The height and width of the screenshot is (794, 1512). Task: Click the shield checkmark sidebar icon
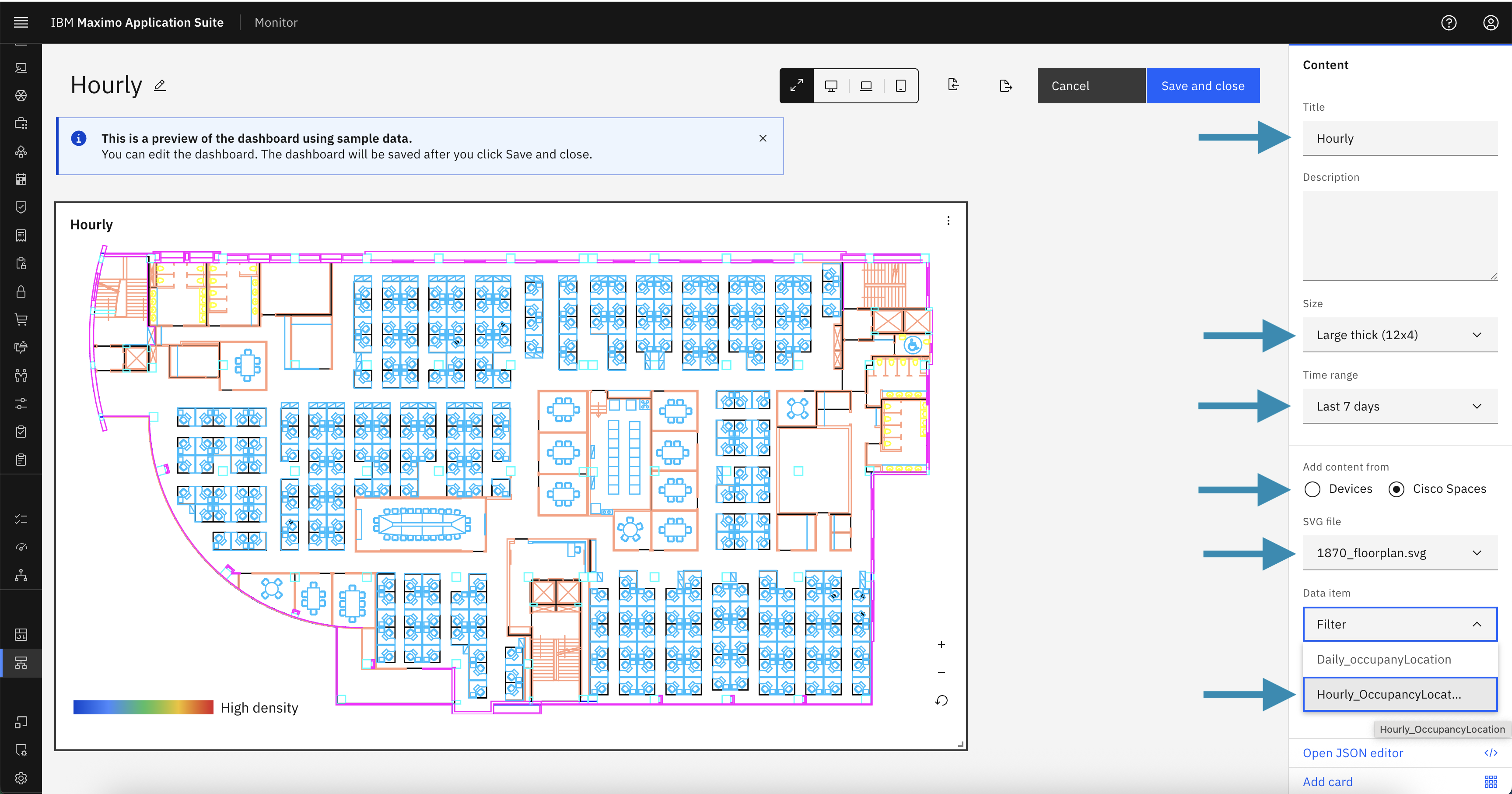click(21, 207)
